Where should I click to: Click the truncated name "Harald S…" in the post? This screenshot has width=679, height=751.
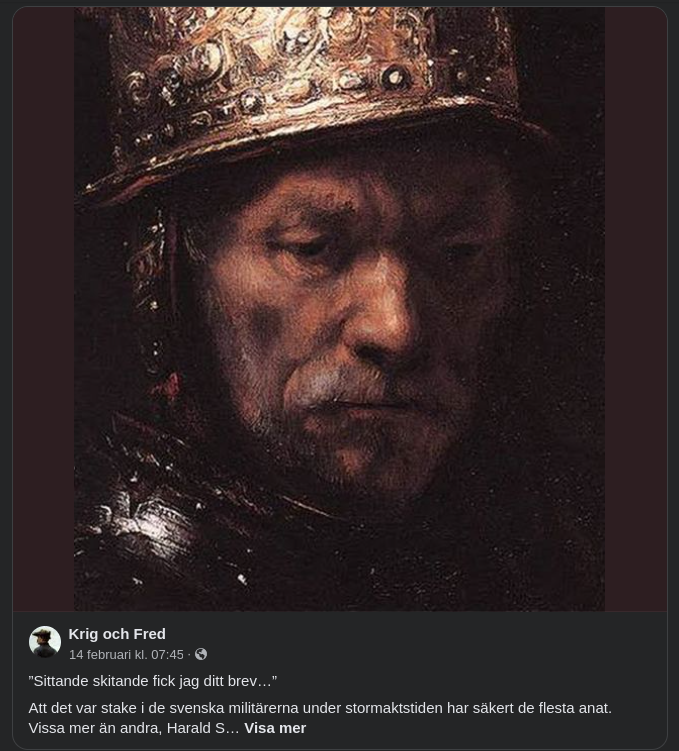203,728
